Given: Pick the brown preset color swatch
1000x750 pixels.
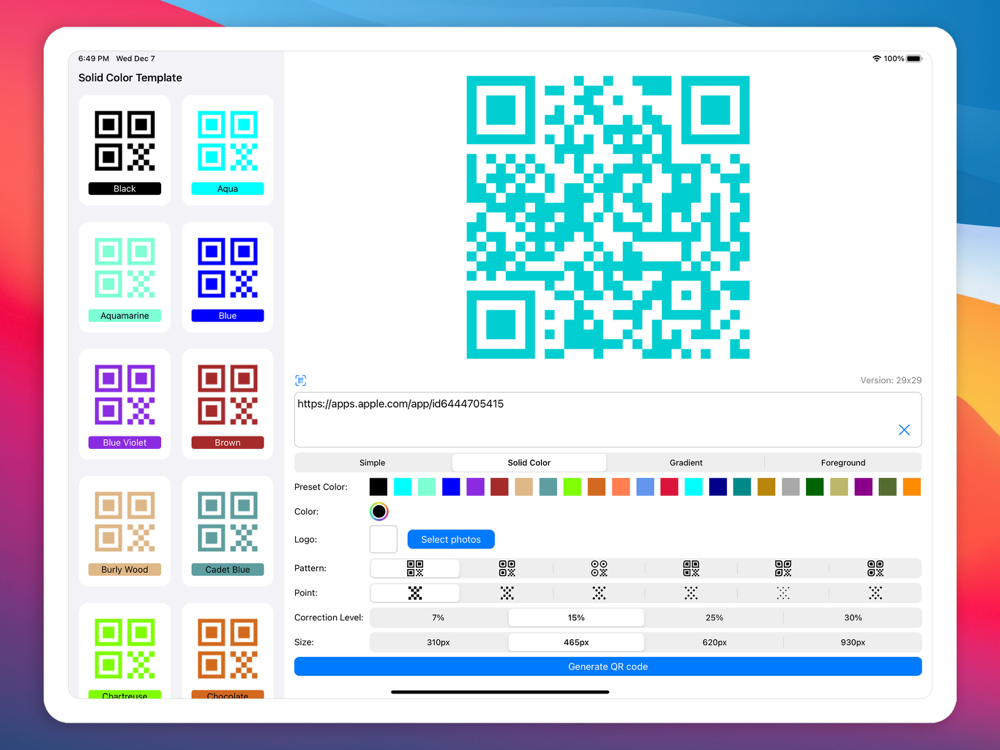Looking at the screenshot, I should click(x=499, y=487).
